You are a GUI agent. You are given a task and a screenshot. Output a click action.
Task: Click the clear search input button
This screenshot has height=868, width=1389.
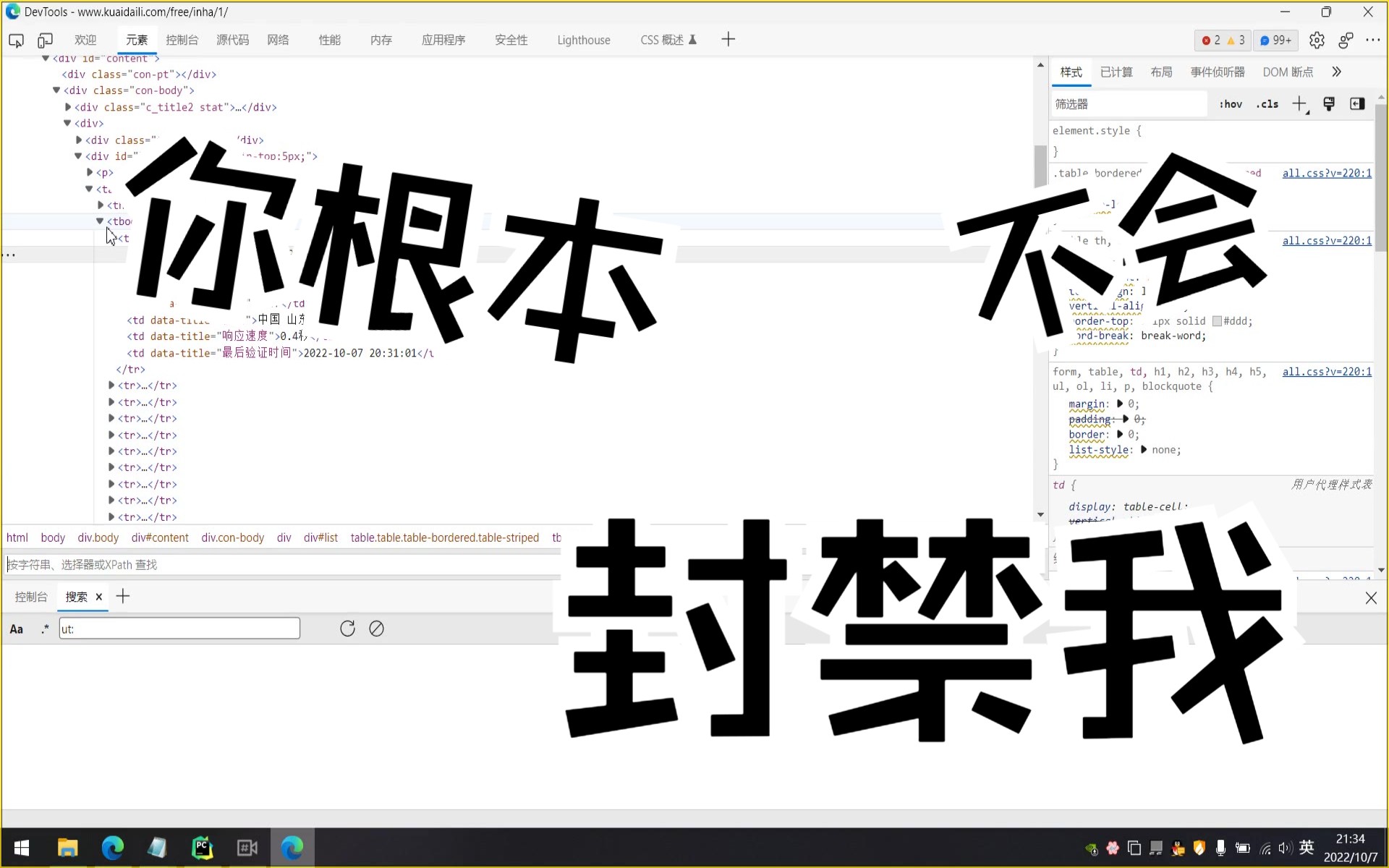(376, 628)
